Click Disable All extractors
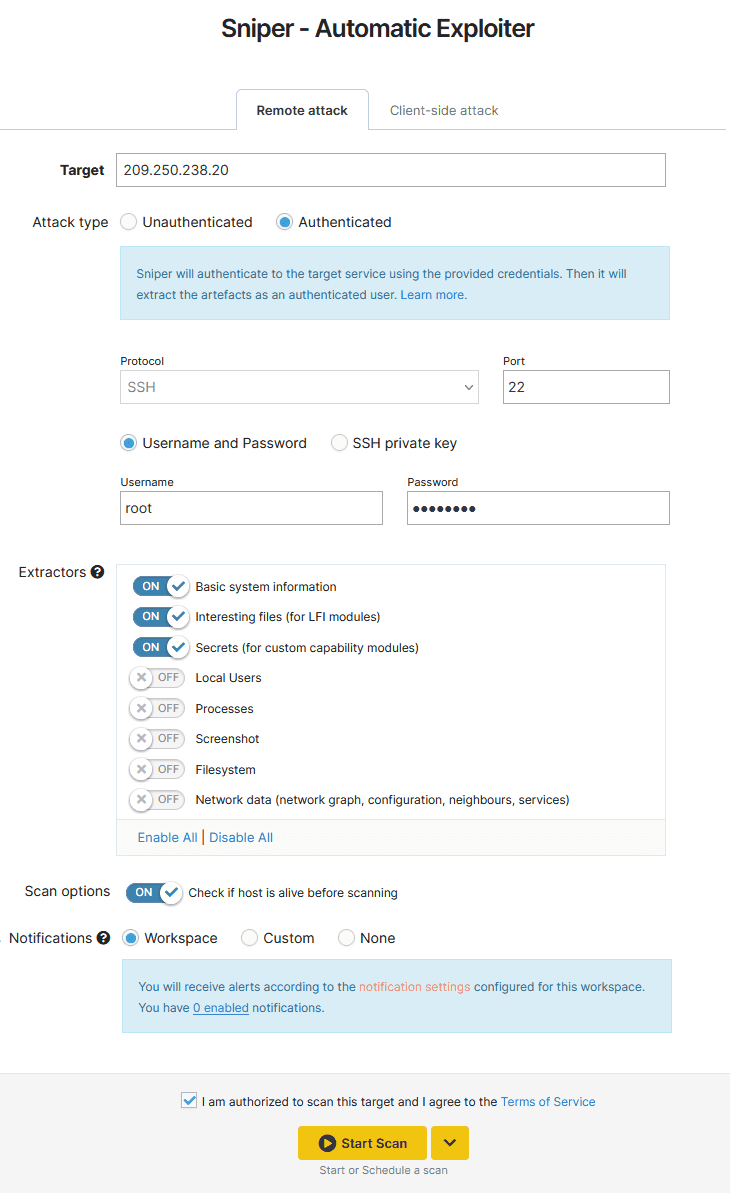This screenshot has width=730, height=1195. [x=241, y=837]
